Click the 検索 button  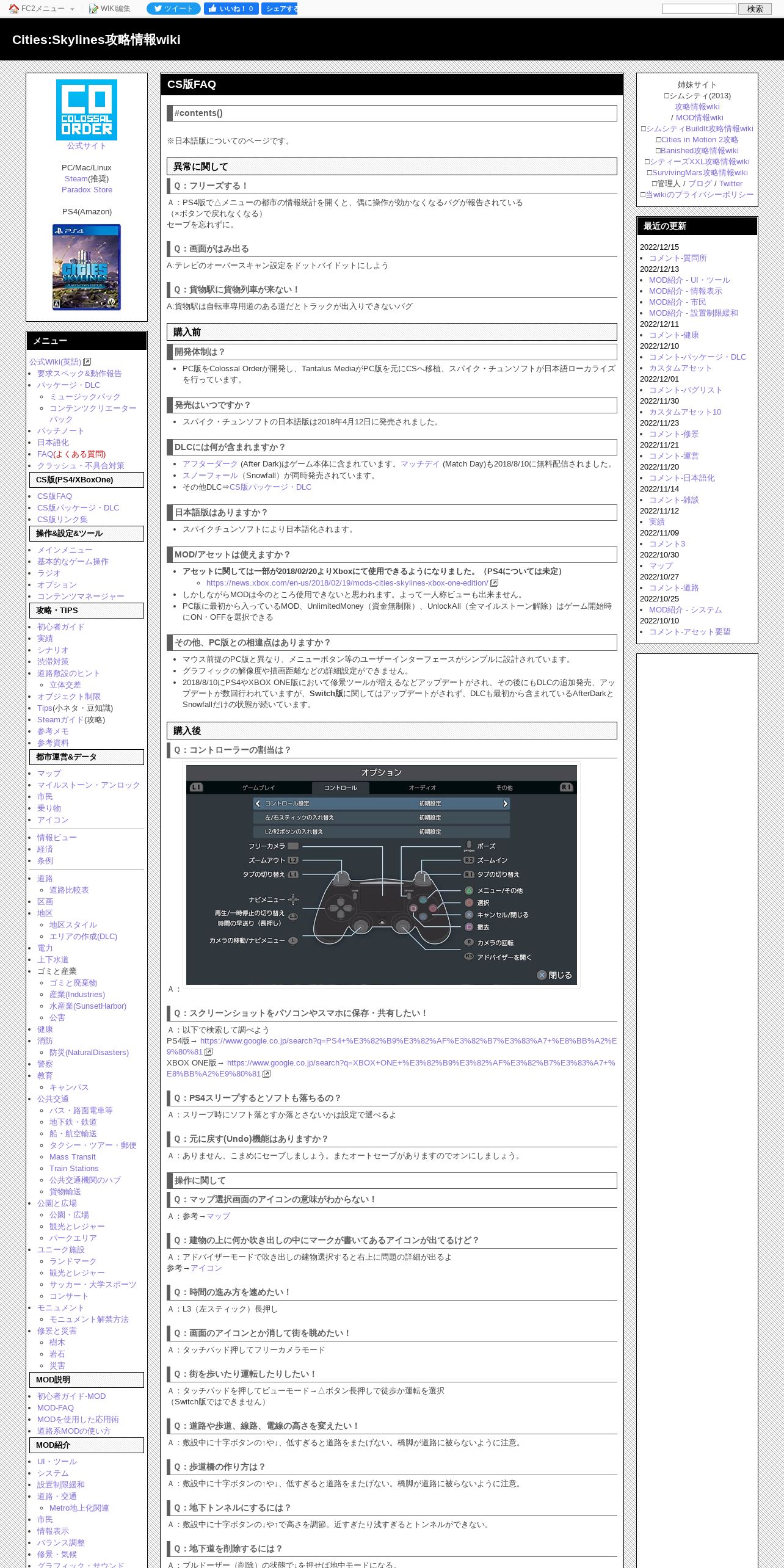[755, 9]
